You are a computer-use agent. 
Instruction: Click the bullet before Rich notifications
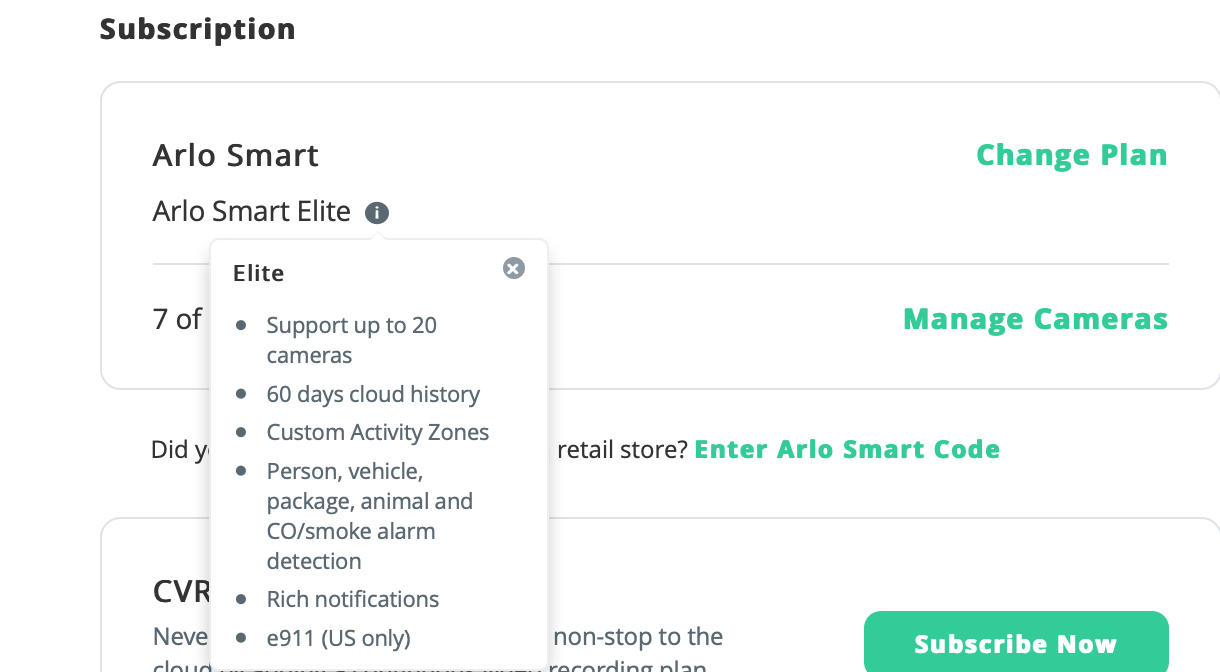click(x=241, y=599)
